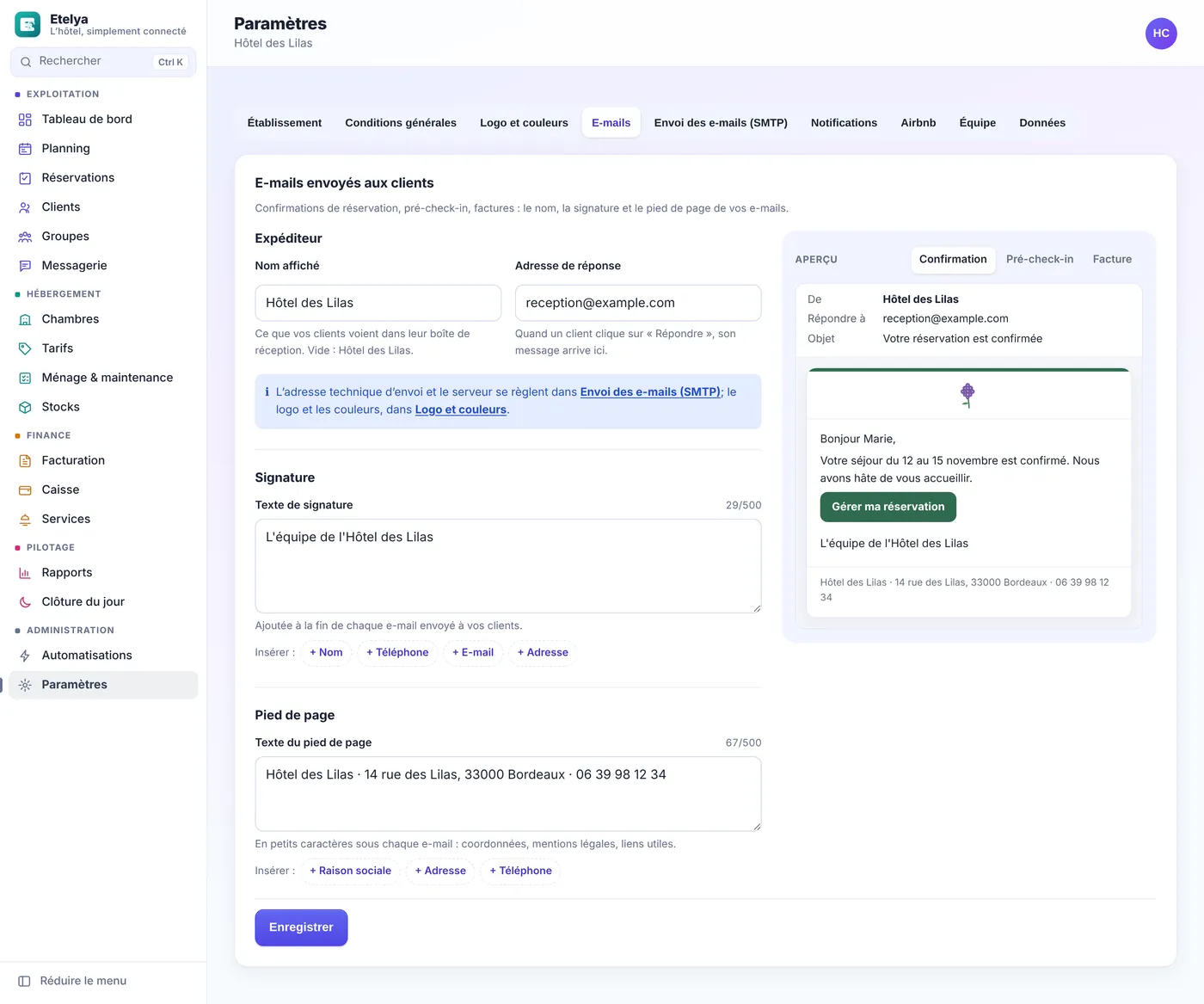
Task: Go to Envoi des e-mails (SMTP) tab
Action: pyautogui.click(x=721, y=123)
